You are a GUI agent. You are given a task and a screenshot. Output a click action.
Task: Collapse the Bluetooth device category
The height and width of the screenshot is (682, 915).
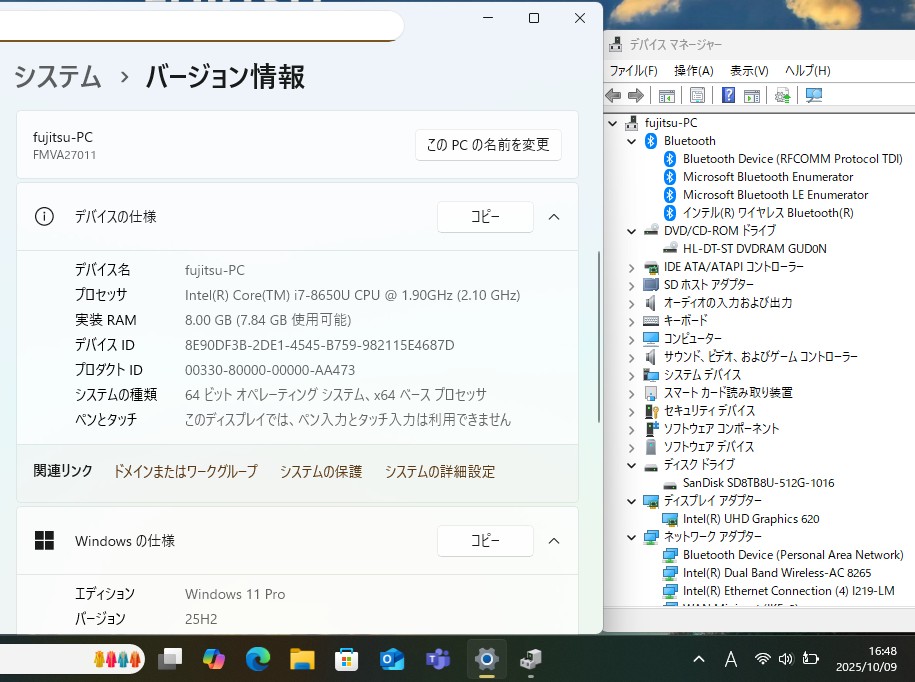pos(632,141)
